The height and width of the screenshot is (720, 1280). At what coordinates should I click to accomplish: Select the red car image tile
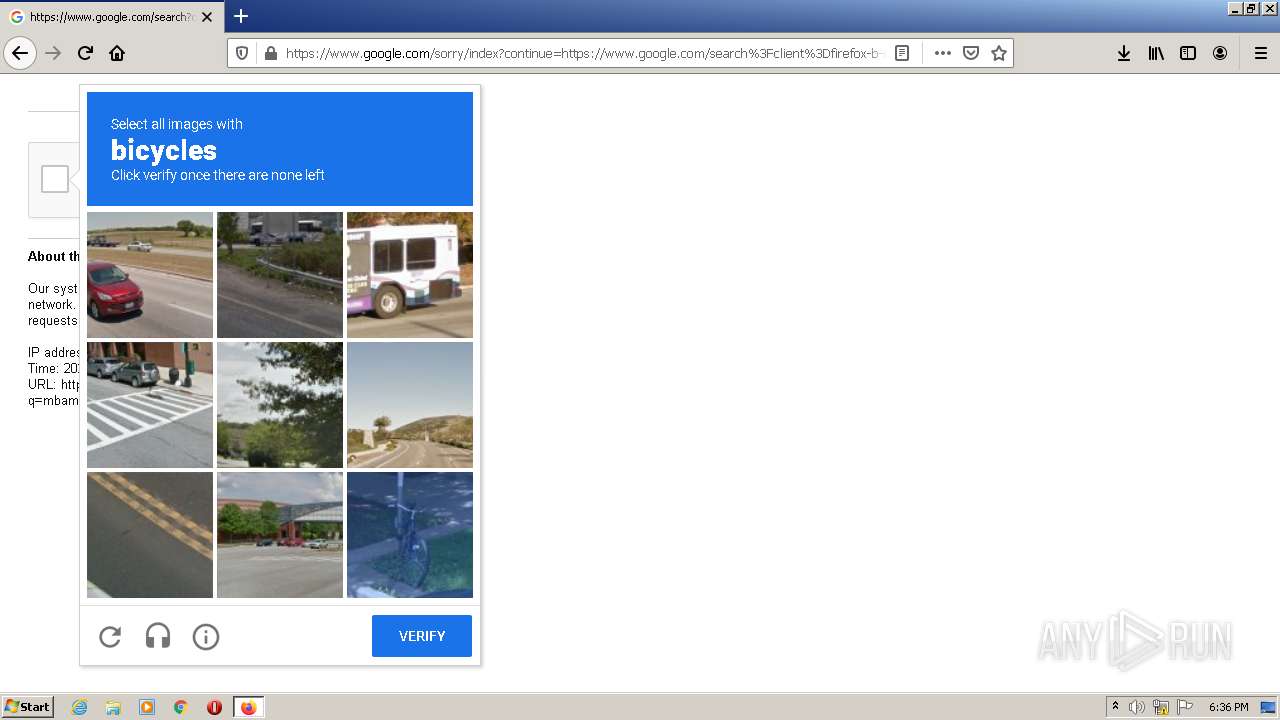coord(150,275)
